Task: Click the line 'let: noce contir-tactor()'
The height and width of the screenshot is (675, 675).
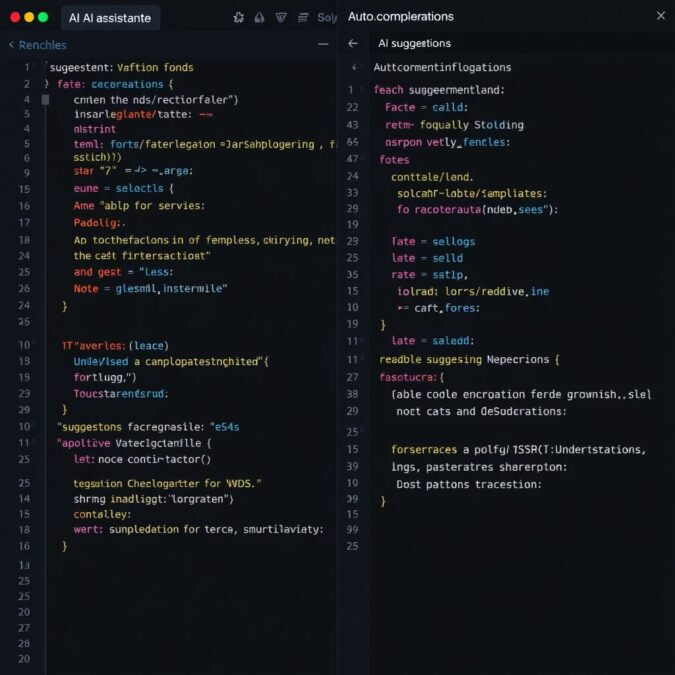Action: pos(142,460)
